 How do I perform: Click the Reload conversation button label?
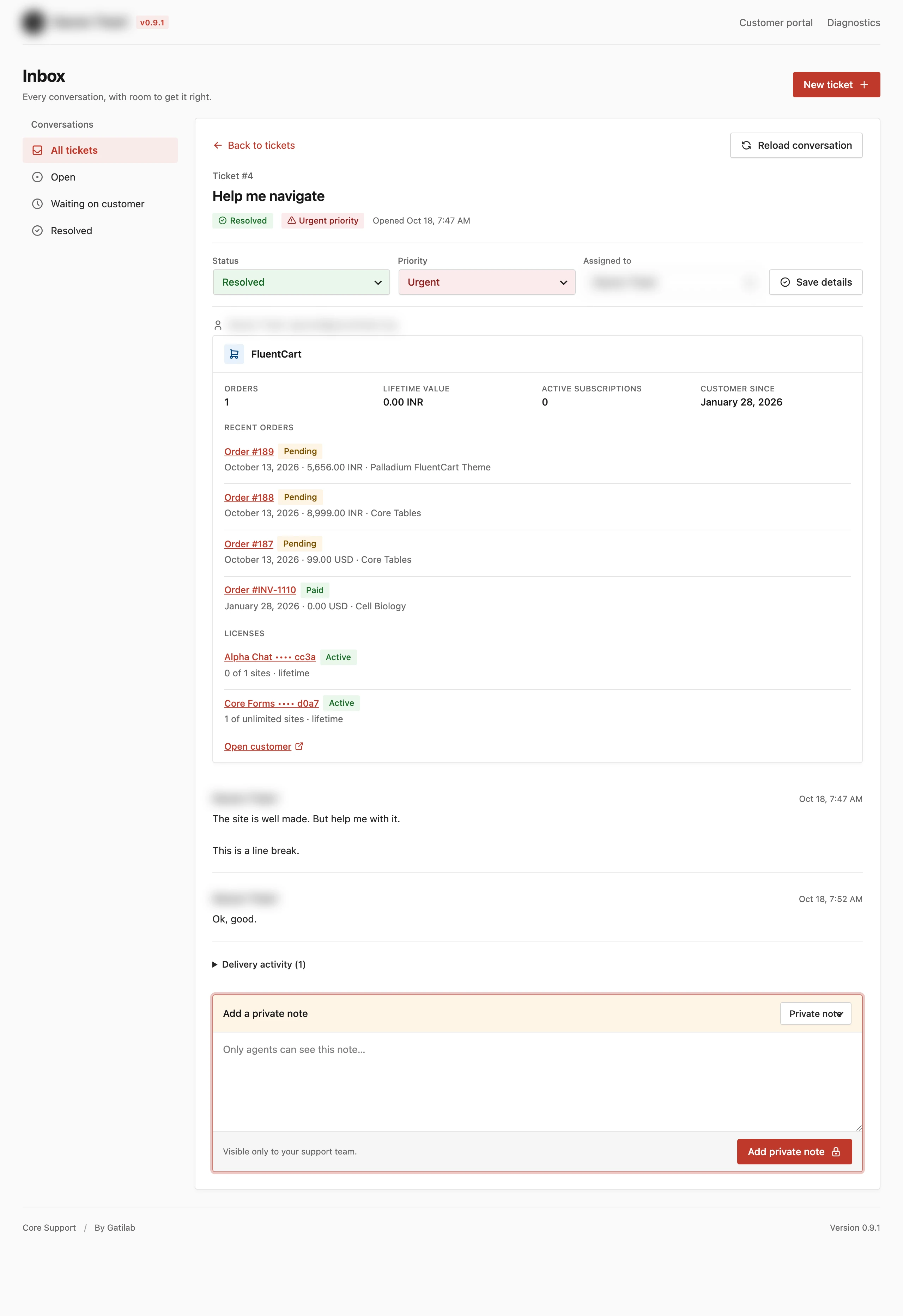coord(805,146)
